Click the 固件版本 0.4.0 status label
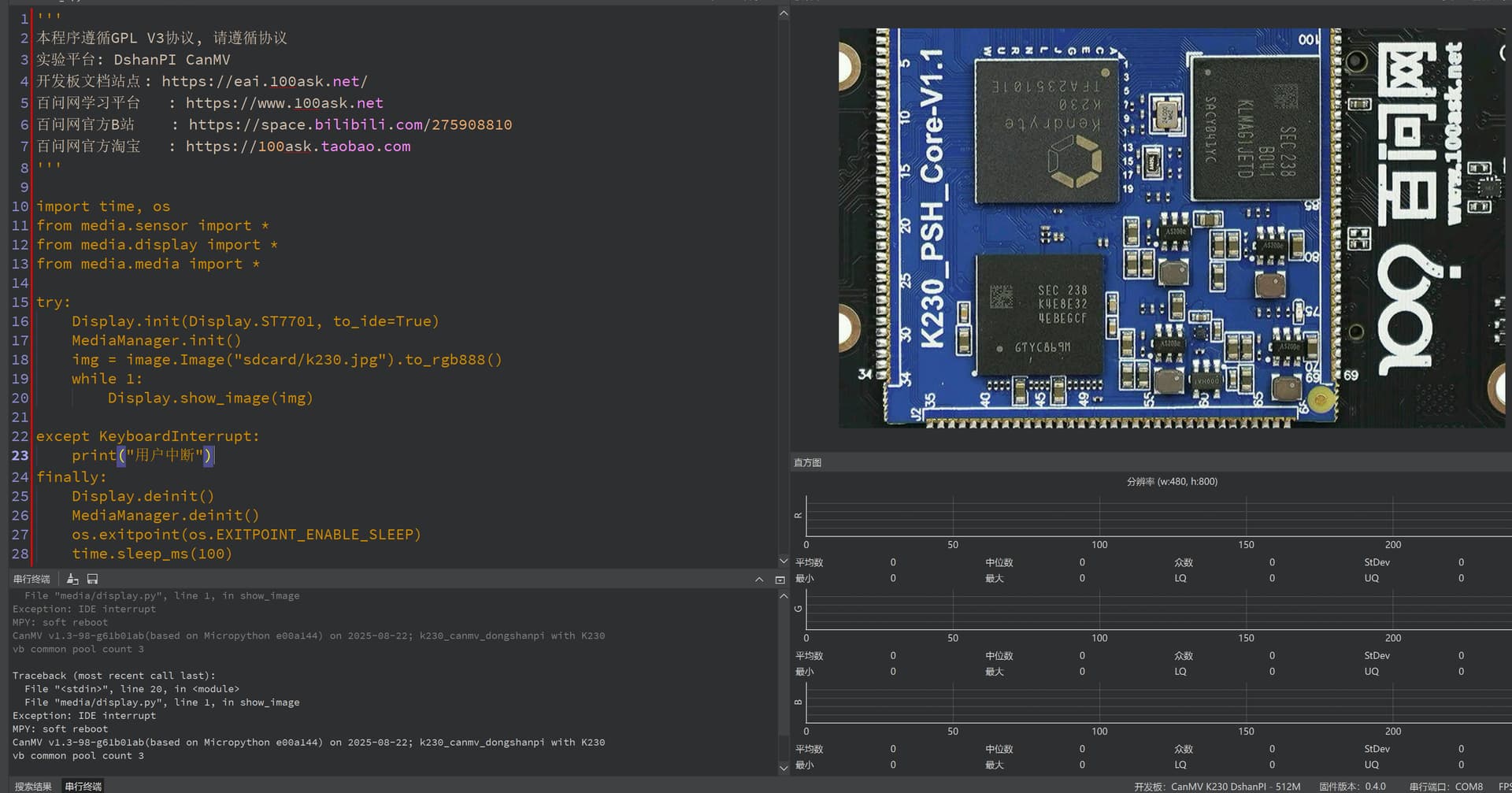 [x=1352, y=786]
